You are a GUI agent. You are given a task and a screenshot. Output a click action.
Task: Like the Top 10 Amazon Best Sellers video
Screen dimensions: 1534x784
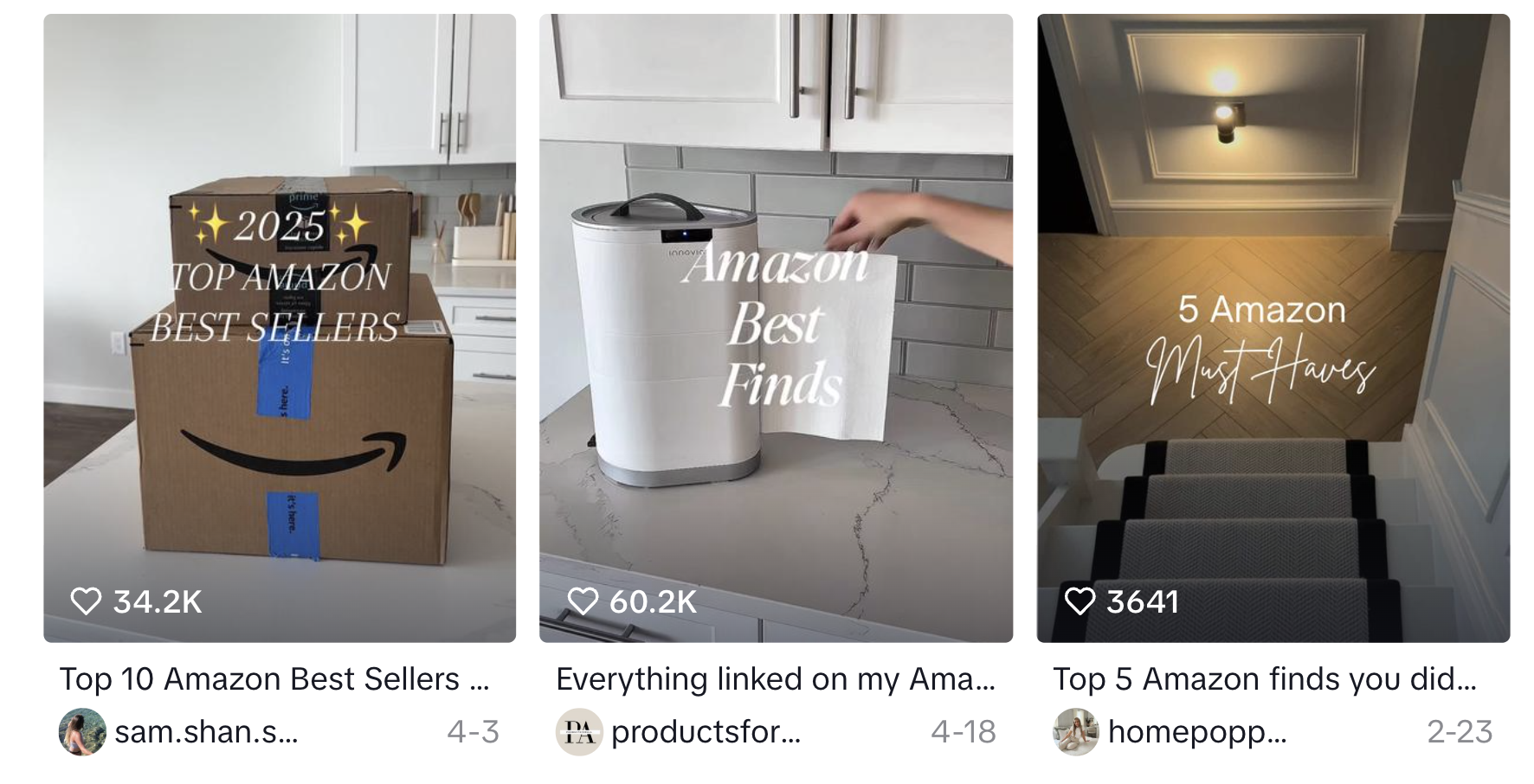(86, 601)
